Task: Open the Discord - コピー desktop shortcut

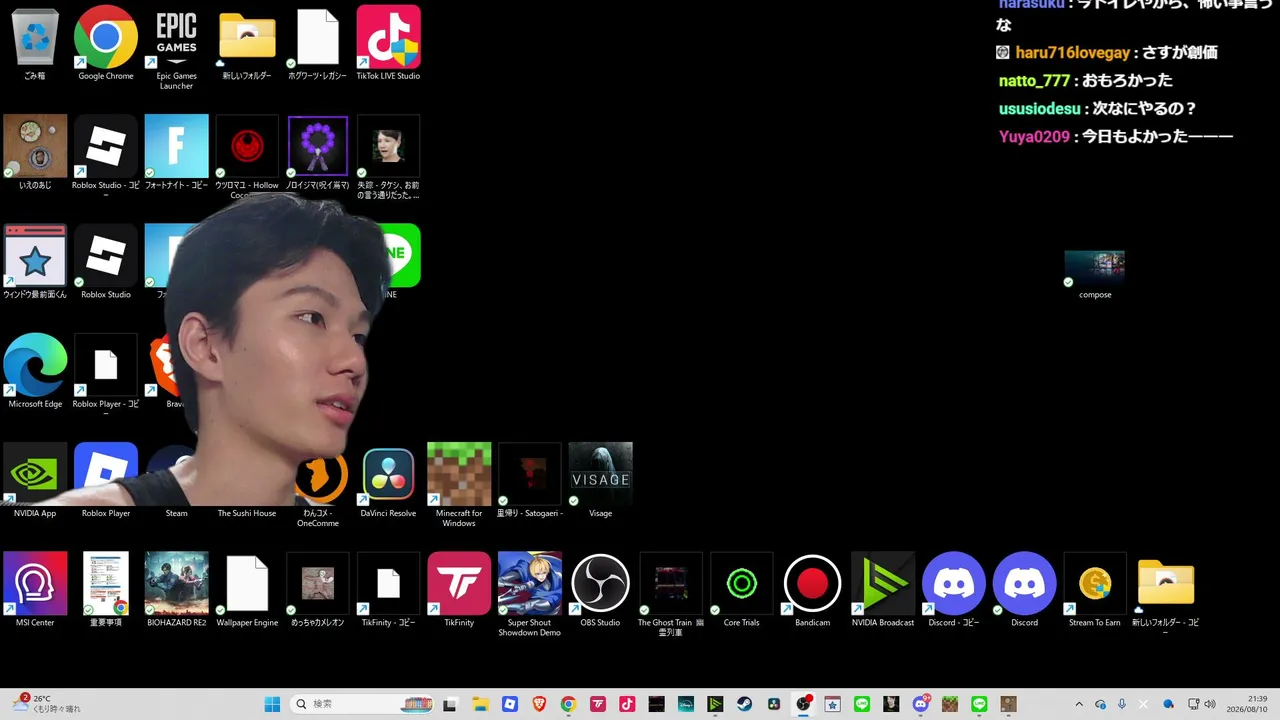Action: pyautogui.click(x=954, y=590)
